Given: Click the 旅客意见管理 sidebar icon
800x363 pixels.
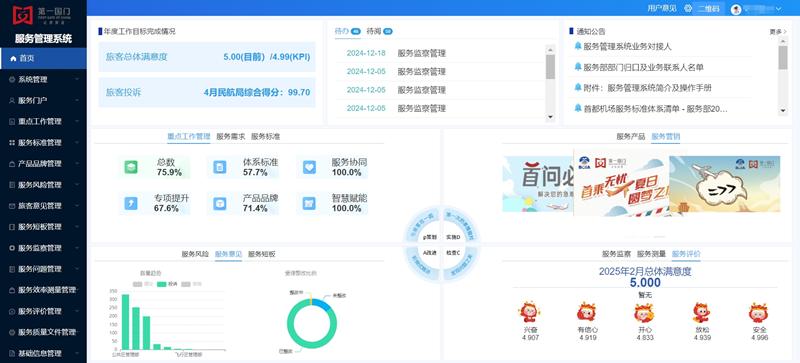Looking at the screenshot, I should 12,206.
